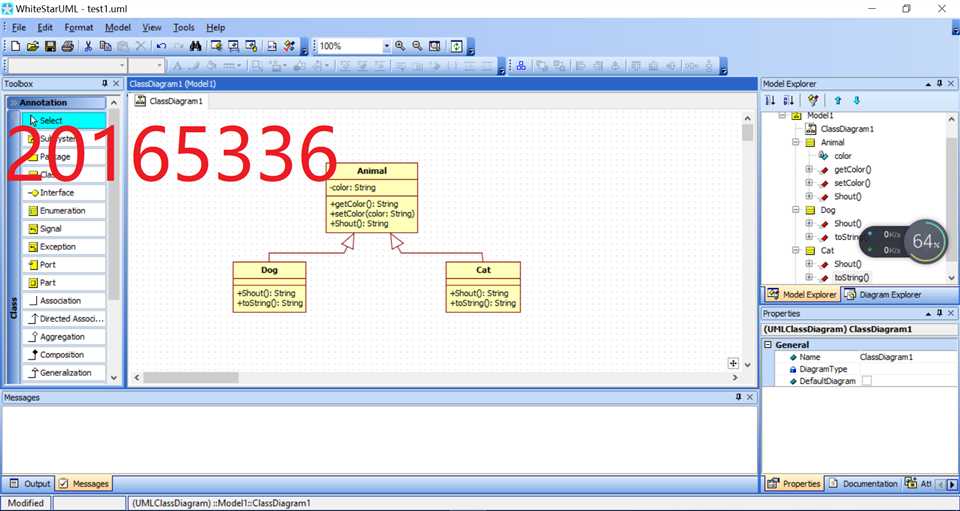Select the Port tool in Toolbox
The height and width of the screenshot is (511, 960).
[x=64, y=265]
